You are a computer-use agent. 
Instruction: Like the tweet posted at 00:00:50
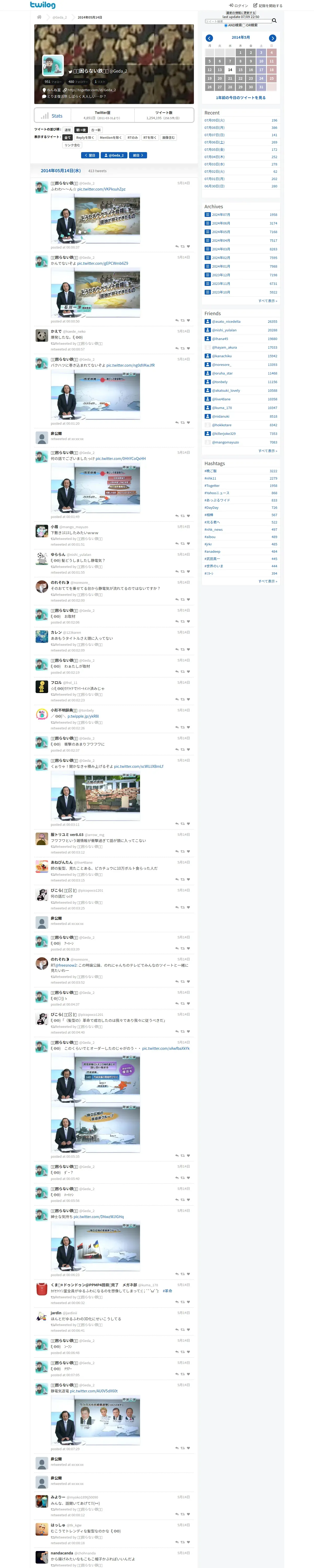(188, 321)
